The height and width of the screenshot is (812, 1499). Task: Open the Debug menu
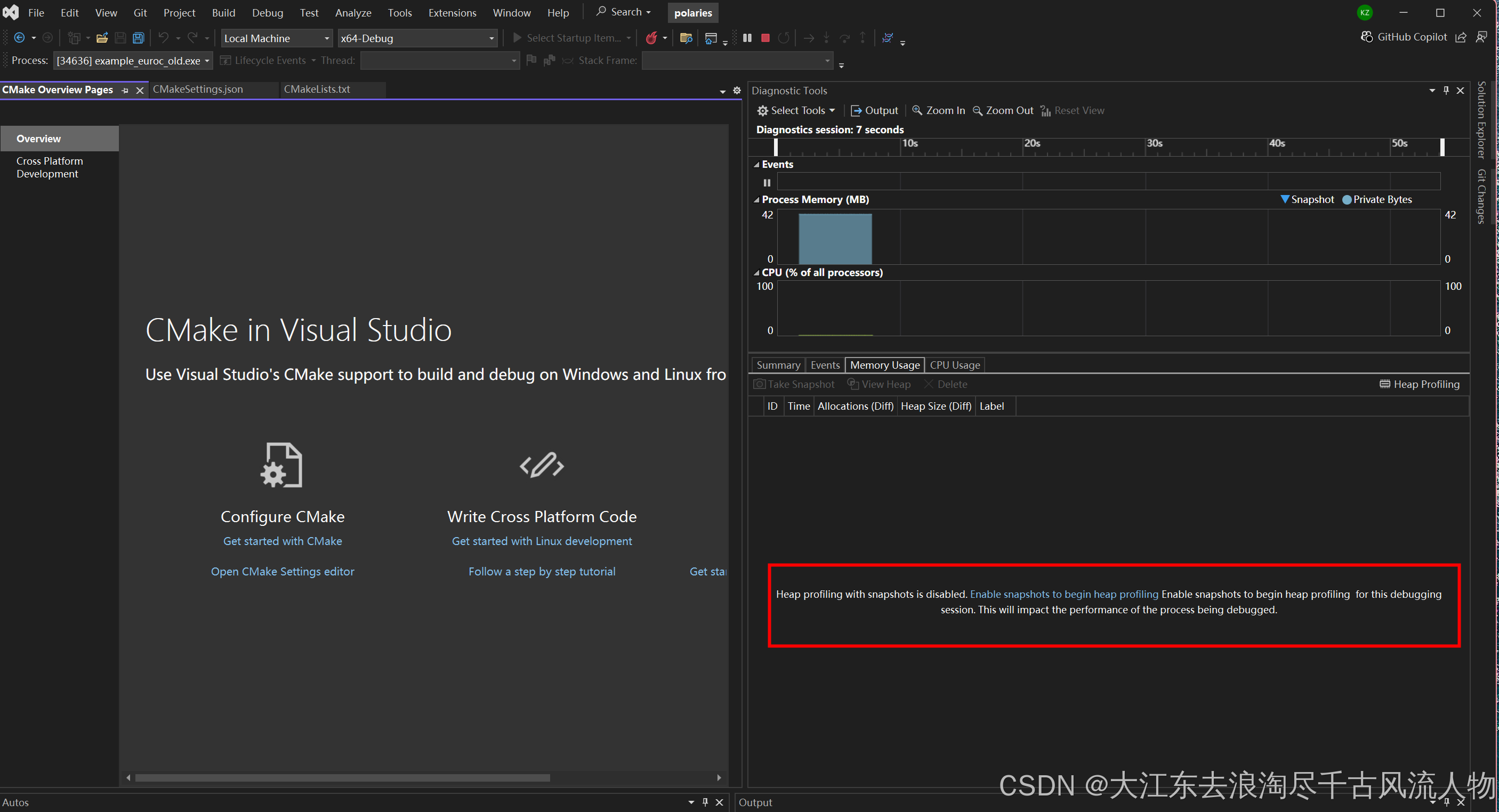tap(267, 13)
